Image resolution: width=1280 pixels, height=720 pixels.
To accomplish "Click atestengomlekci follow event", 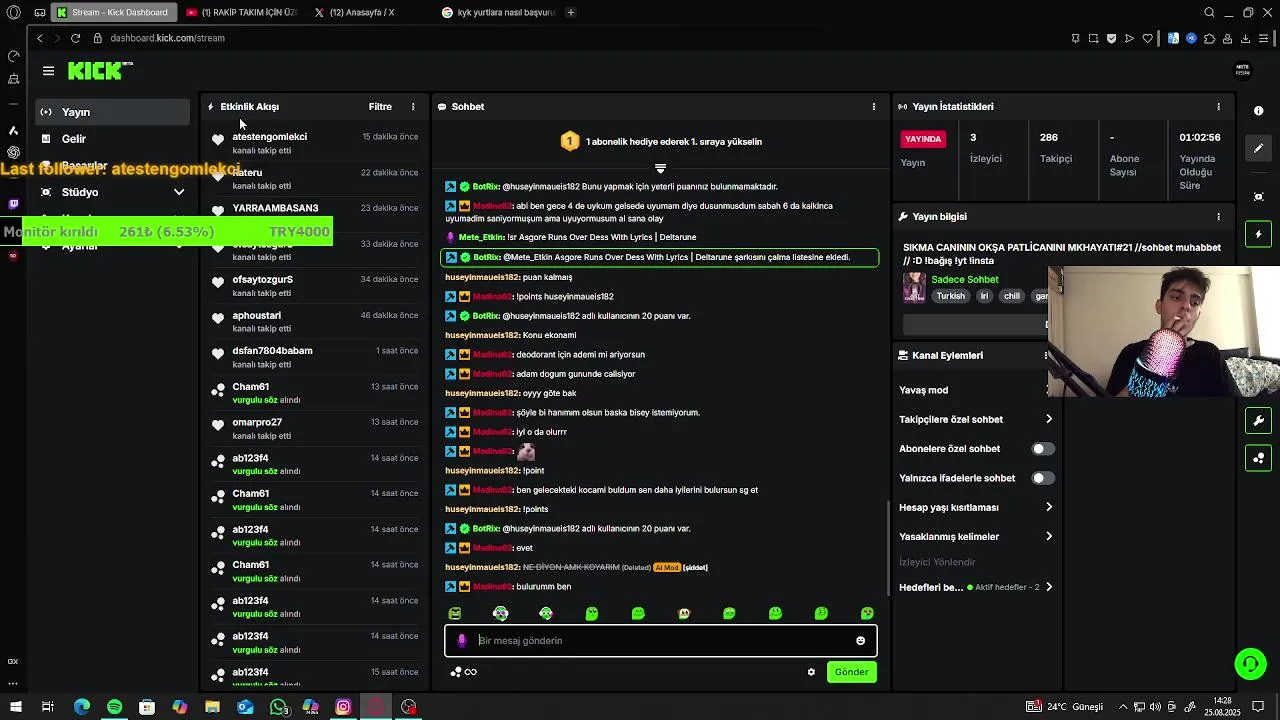I will (314, 143).
